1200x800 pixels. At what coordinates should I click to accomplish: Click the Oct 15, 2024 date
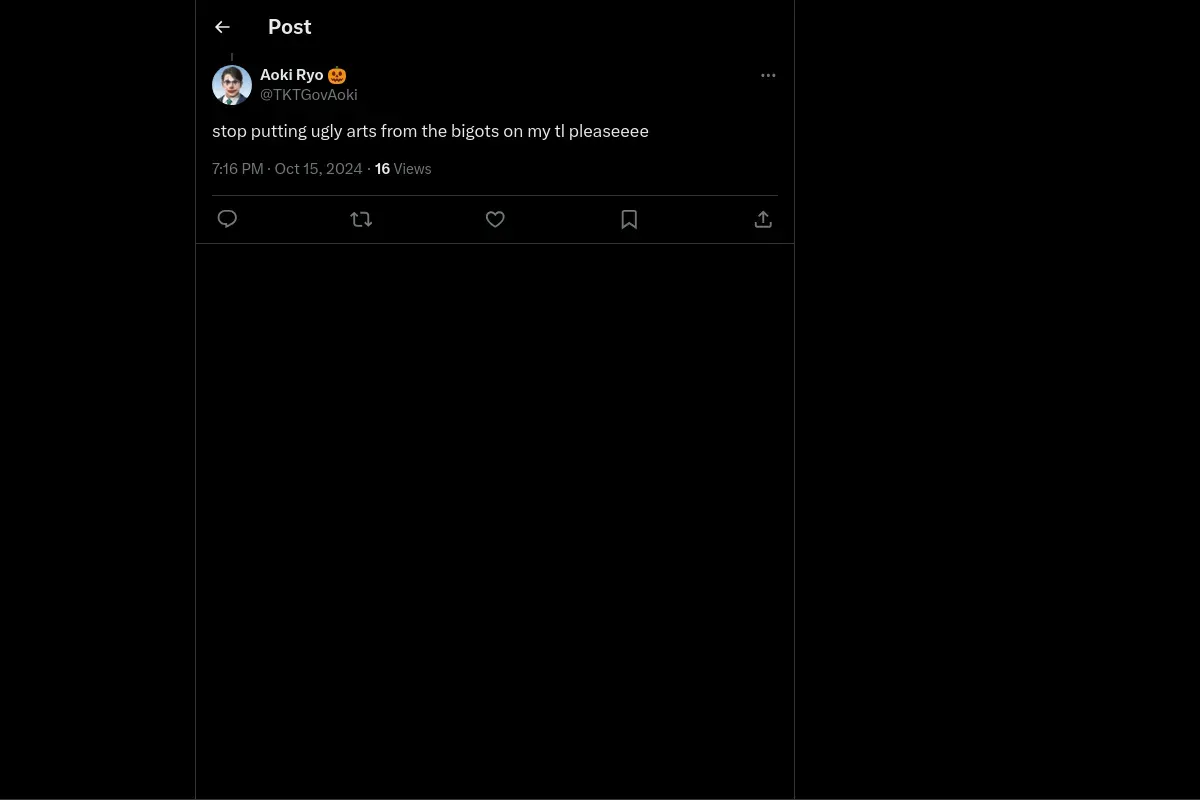click(318, 169)
